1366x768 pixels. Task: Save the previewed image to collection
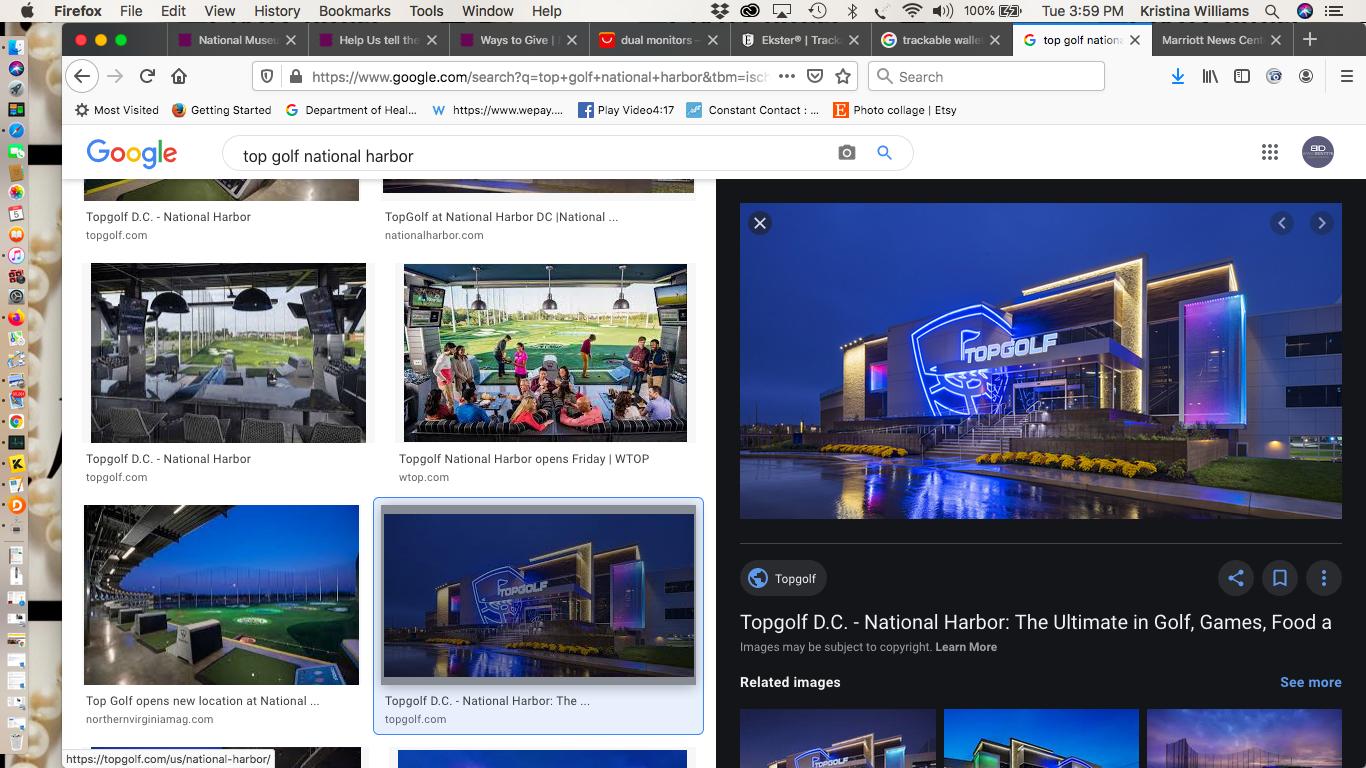[x=1280, y=578]
